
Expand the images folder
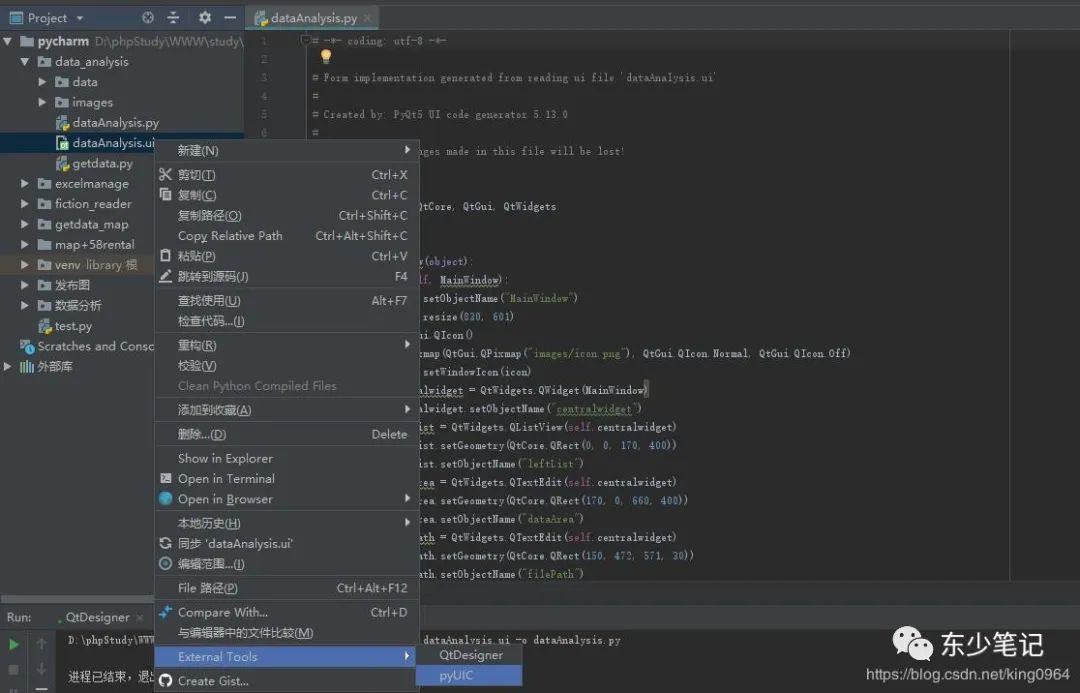point(42,102)
